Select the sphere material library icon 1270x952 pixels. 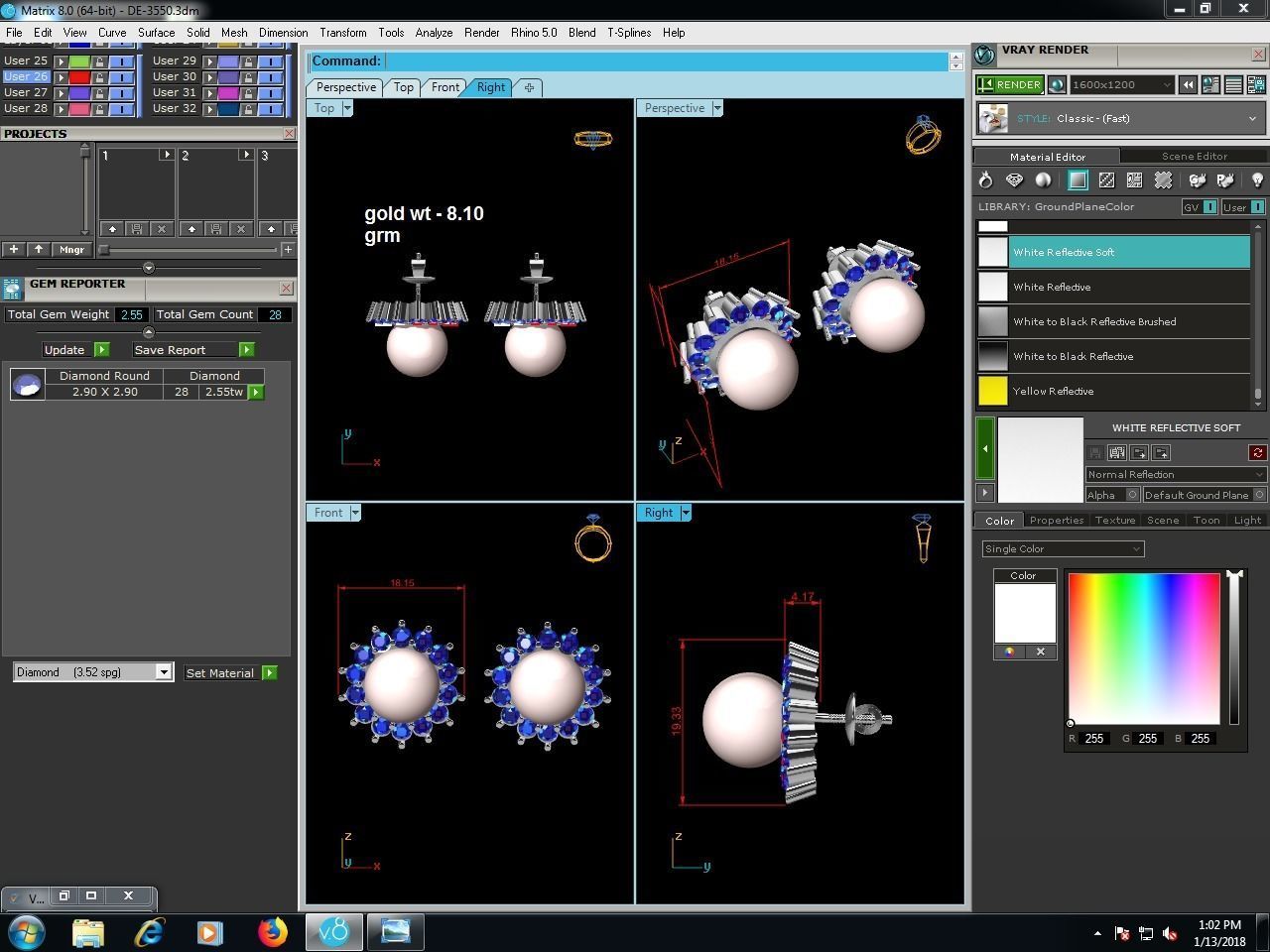1043,180
